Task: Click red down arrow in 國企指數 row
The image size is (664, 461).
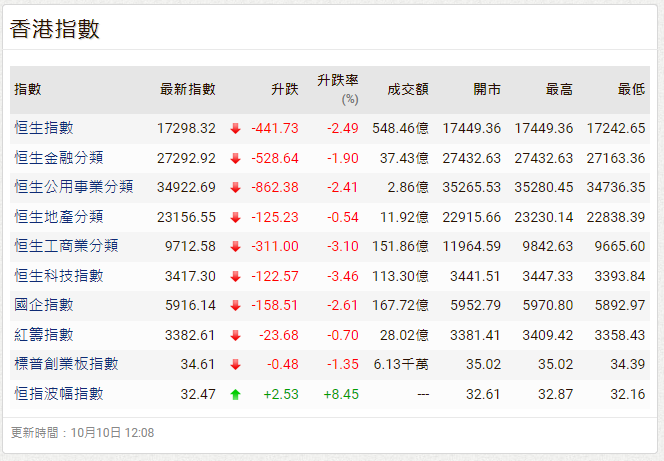Action: pyautogui.click(x=235, y=306)
